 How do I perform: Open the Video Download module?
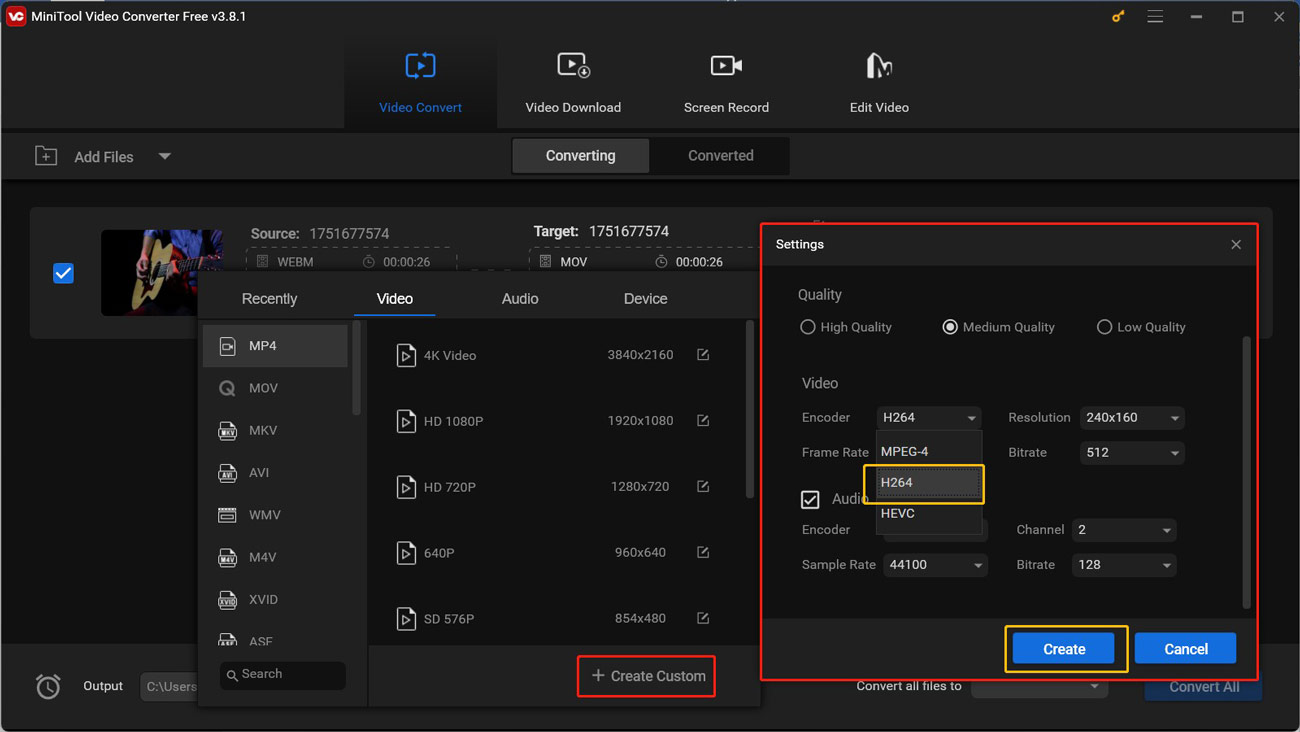tap(573, 82)
